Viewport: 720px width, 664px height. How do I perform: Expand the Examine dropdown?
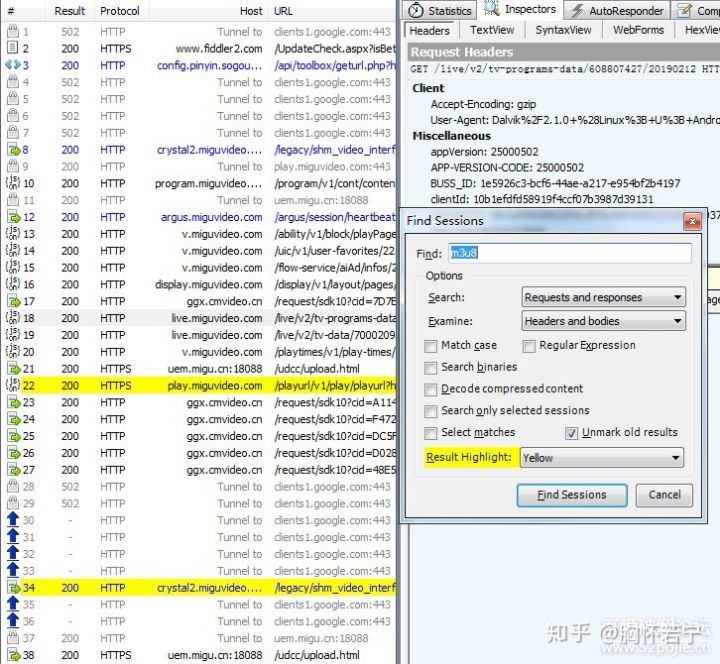tap(603, 321)
